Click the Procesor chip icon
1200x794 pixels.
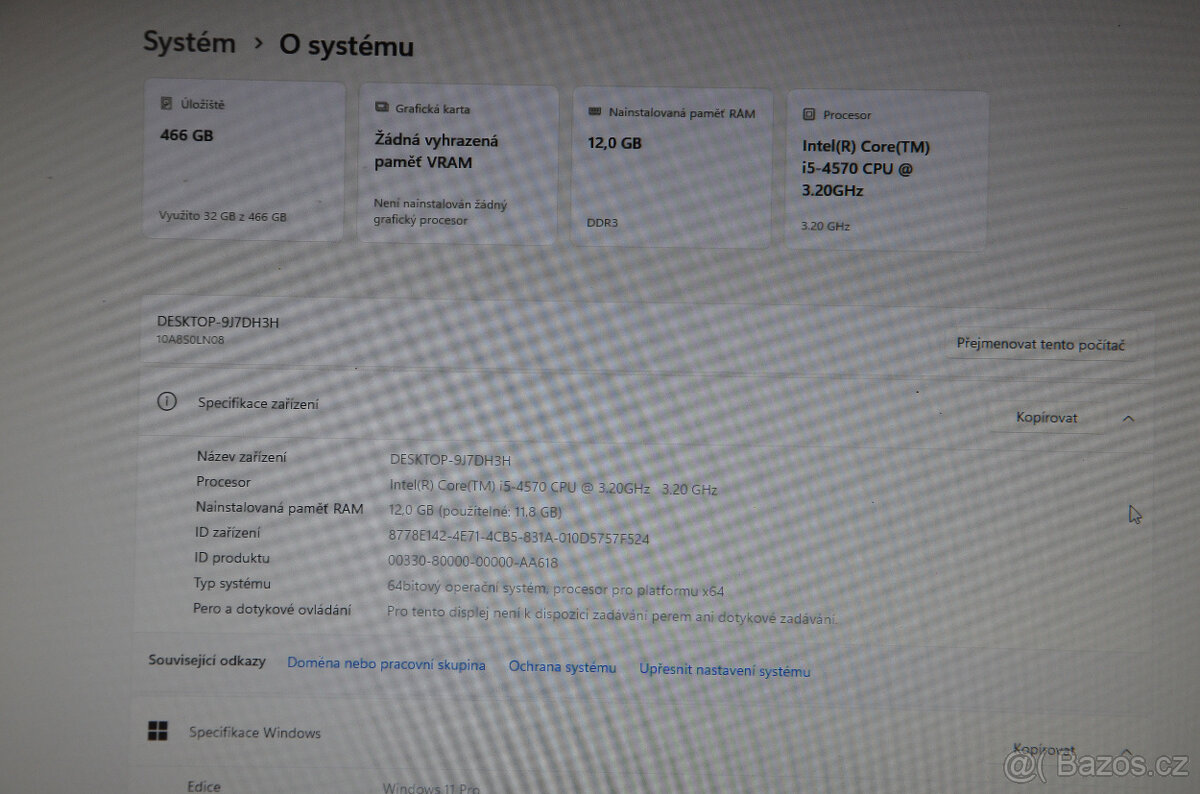[x=811, y=115]
